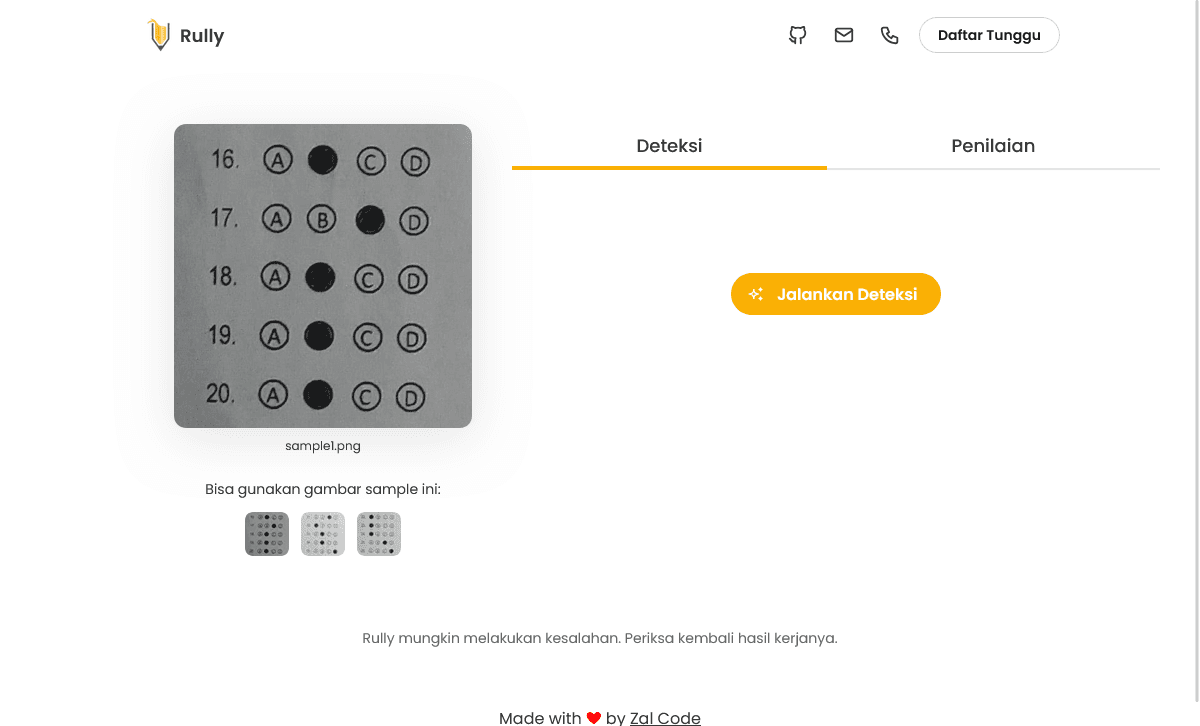This screenshot has width=1200, height=726.
Task: Click the 'Made with' footer text
Action: (539, 717)
